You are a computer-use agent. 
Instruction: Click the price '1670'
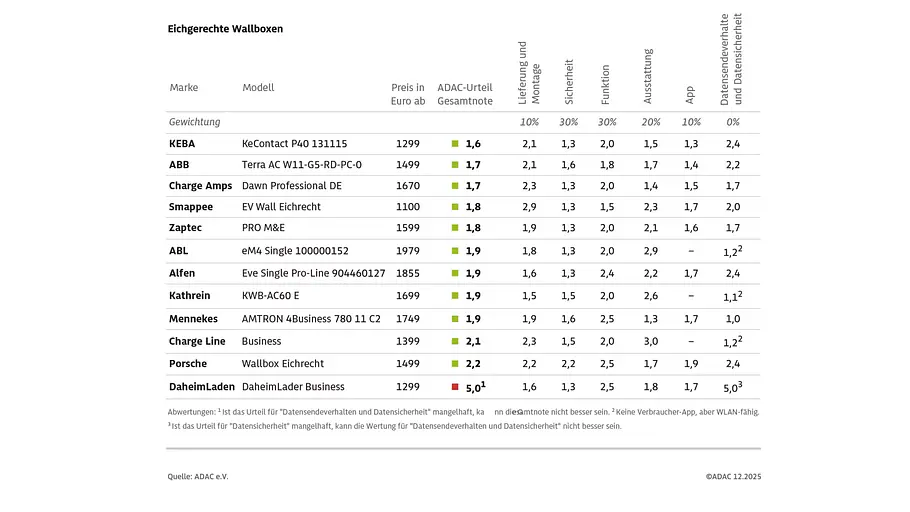pyautogui.click(x=407, y=186)
